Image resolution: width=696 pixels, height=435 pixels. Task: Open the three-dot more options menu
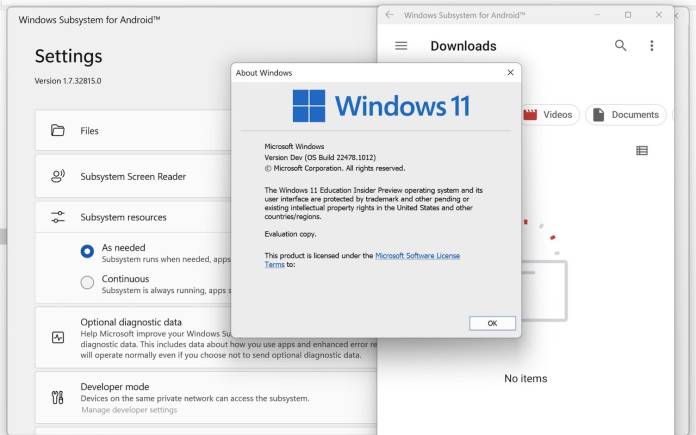click(652, 46)
